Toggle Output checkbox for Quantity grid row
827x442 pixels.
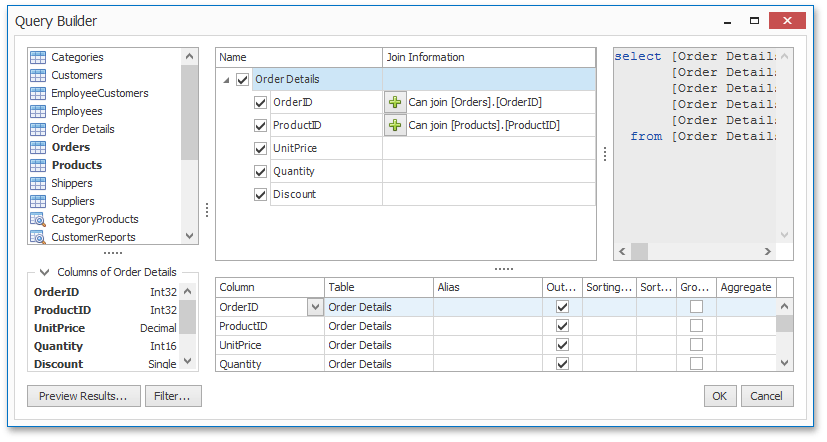coord(563,363)
